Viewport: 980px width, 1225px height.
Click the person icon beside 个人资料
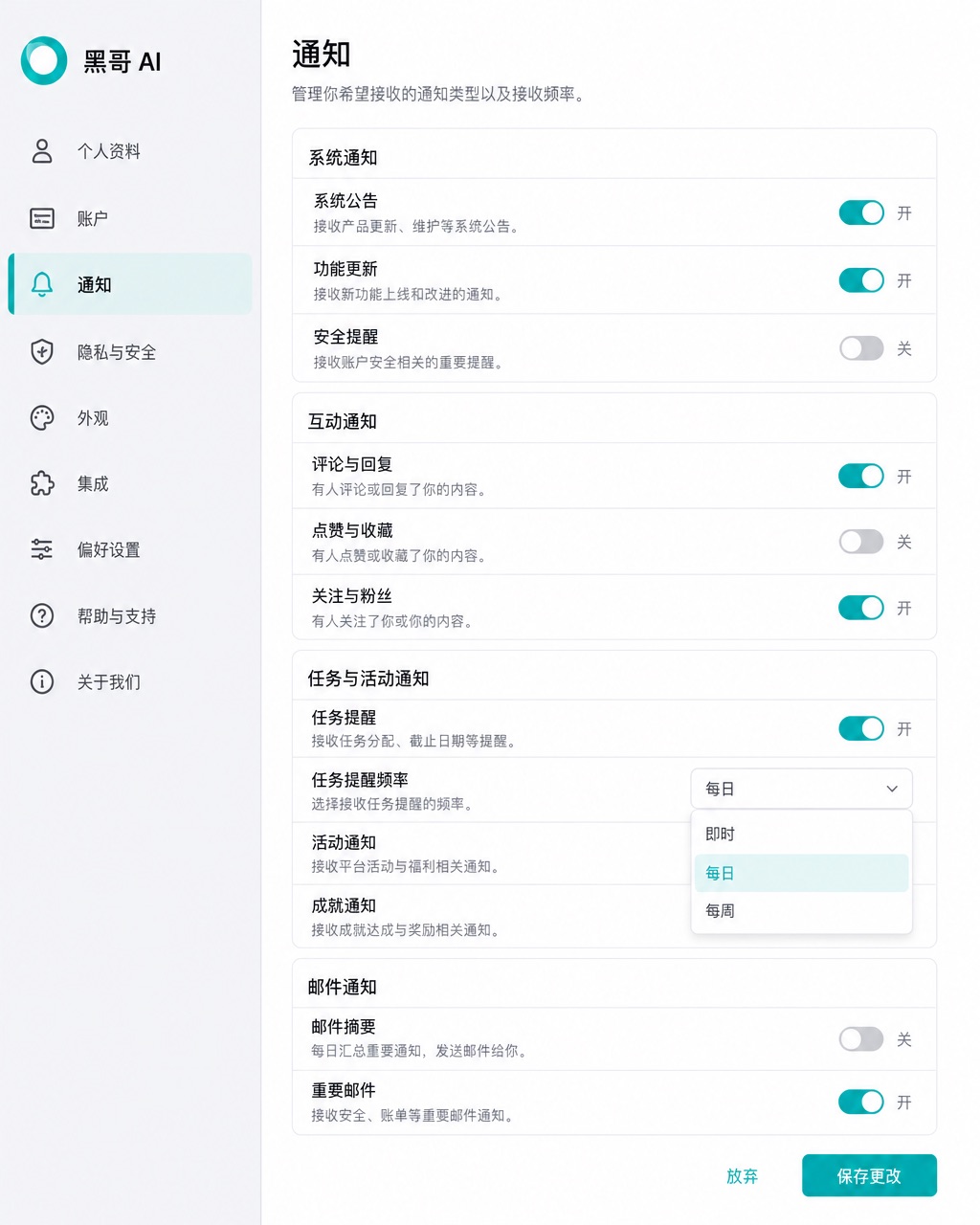pyautogui.click(x=42, y=151)
